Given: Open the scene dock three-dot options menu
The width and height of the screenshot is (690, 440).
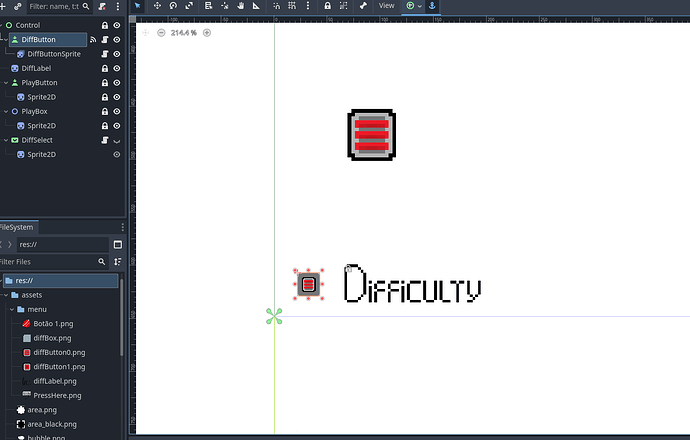Looking at the screenshot, I should click(x=117, y=7).
